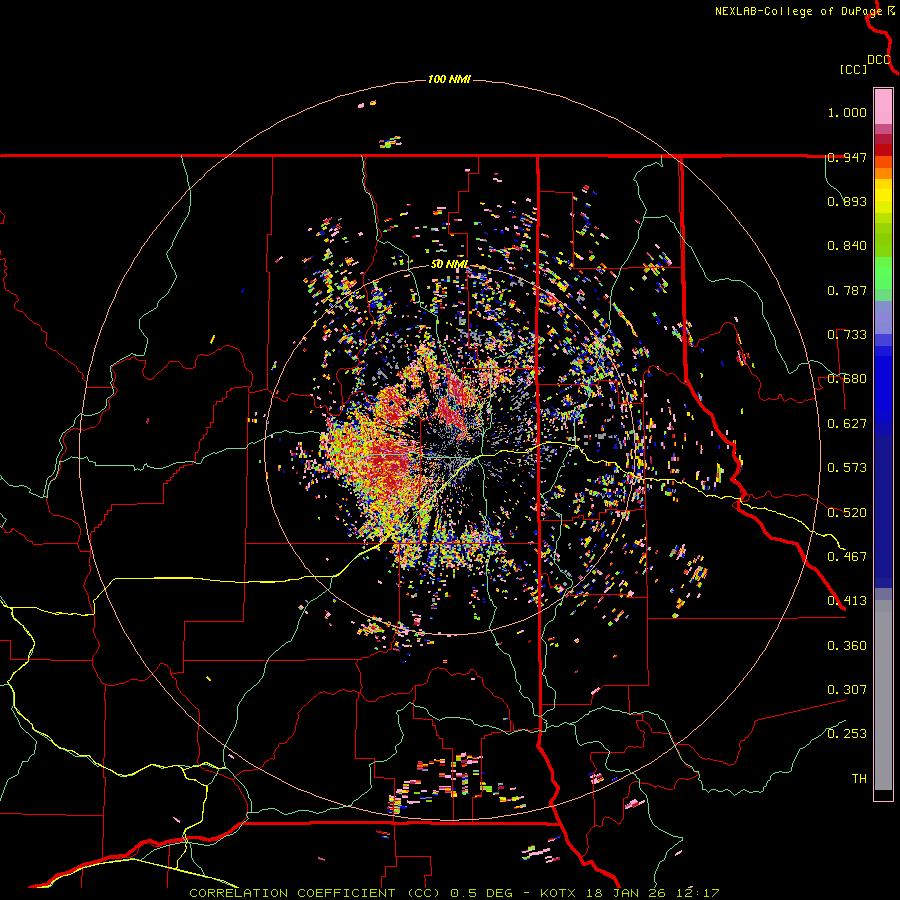Screen dimensions: 900x900
Task: Click the TH threshold legend label
Action: coord(859,779)
